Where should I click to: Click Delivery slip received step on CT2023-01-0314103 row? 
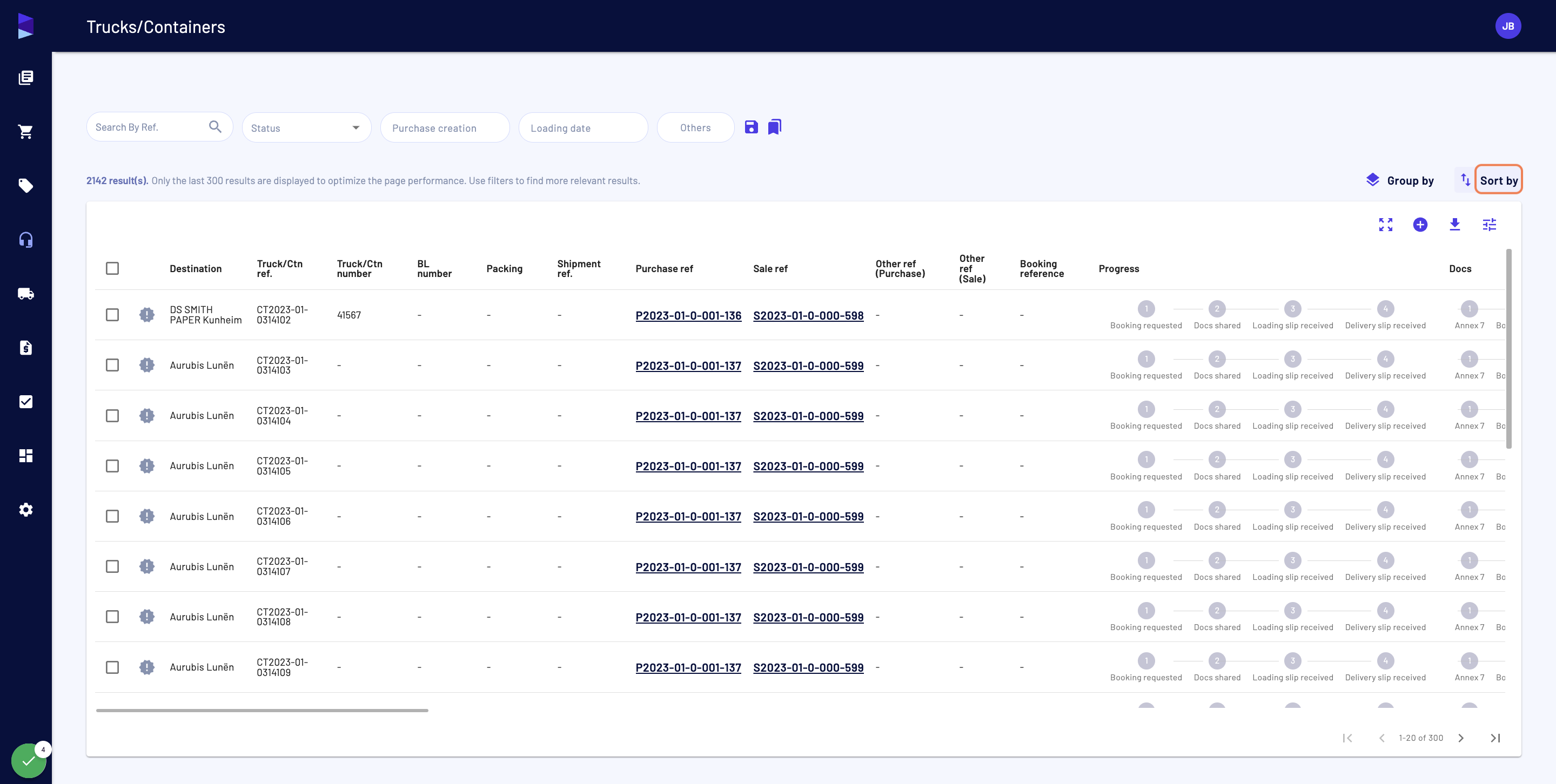click(x=1385, y=366)
